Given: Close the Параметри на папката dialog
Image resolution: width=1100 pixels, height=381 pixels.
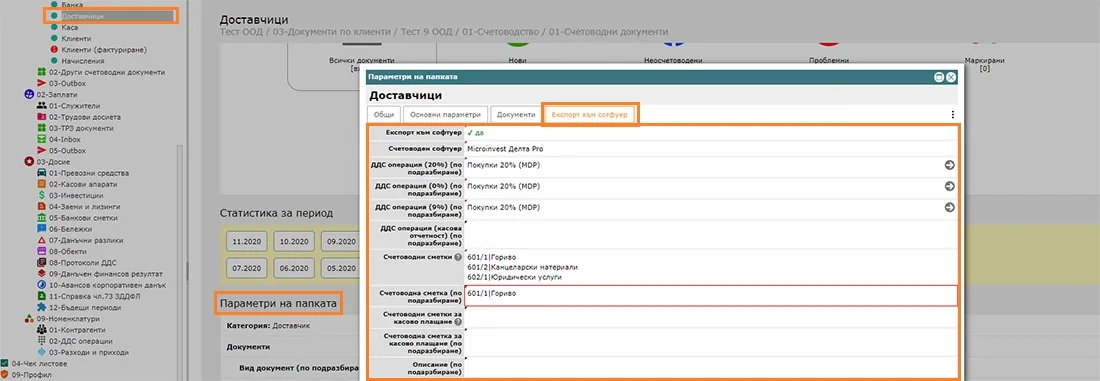Looking at the screenshot, I should point(951,77).
